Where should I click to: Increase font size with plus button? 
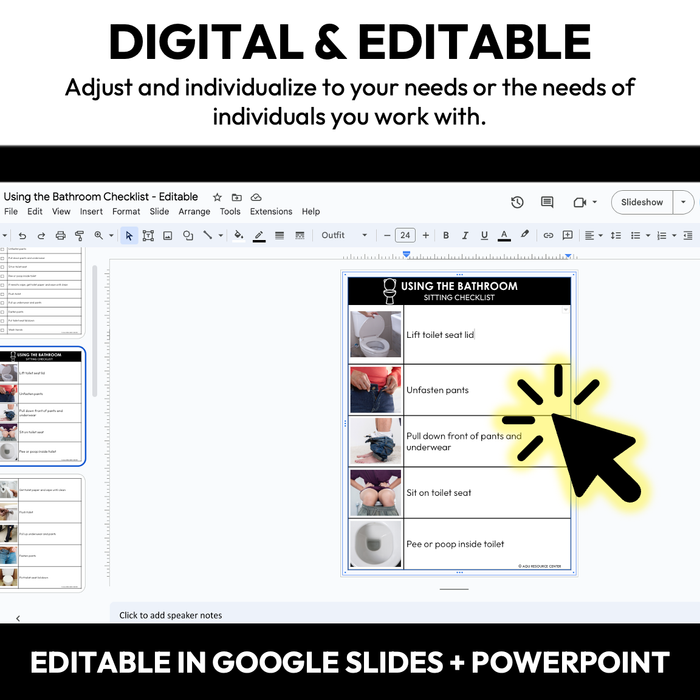pos(426,236)
